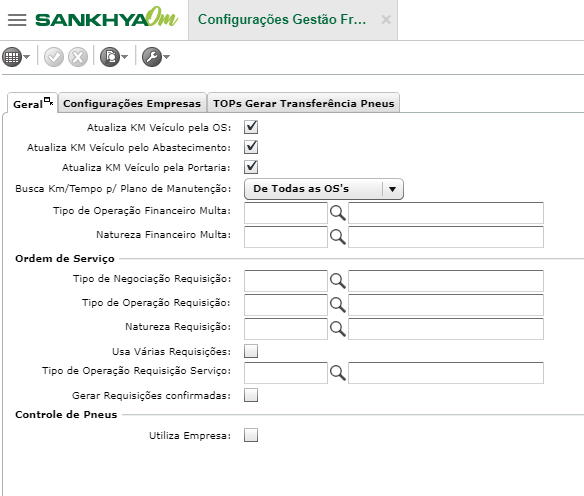Viewport: 584px width, 496px height.
Task: Open TOPs Gerar Transferência Pneus tab
Action: [304, 103]
